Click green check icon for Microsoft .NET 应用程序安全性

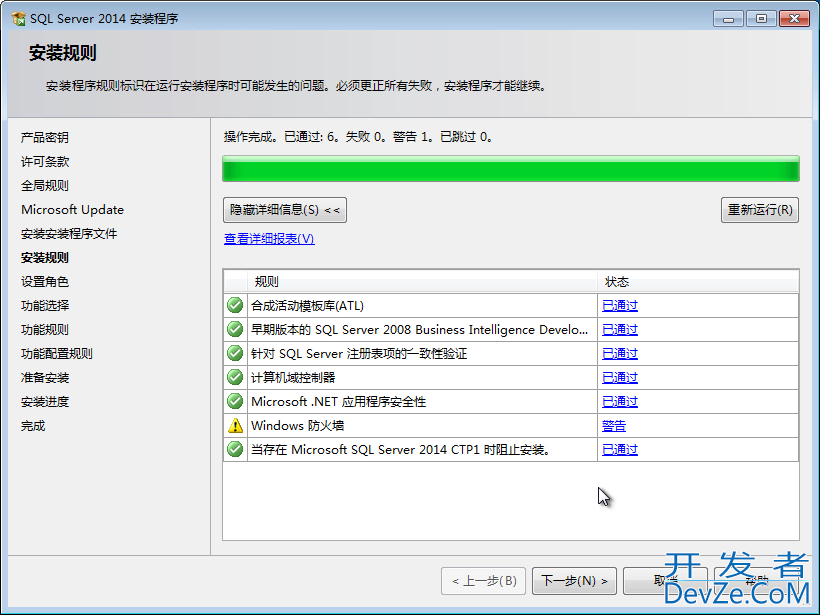(x=235, y=401)
